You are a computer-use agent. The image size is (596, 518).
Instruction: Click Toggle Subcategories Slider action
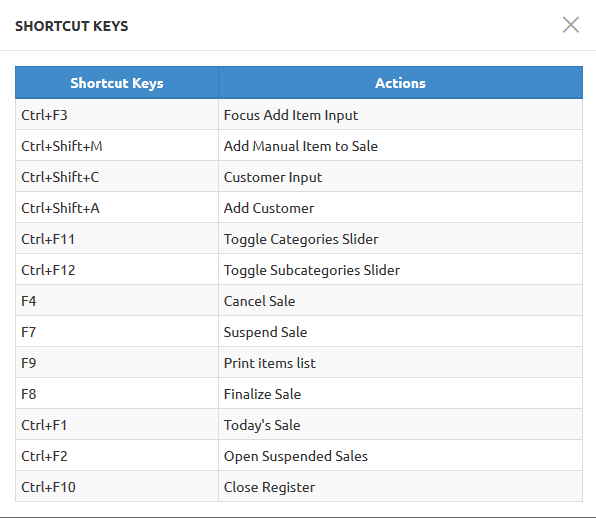(x=312, y=270)
